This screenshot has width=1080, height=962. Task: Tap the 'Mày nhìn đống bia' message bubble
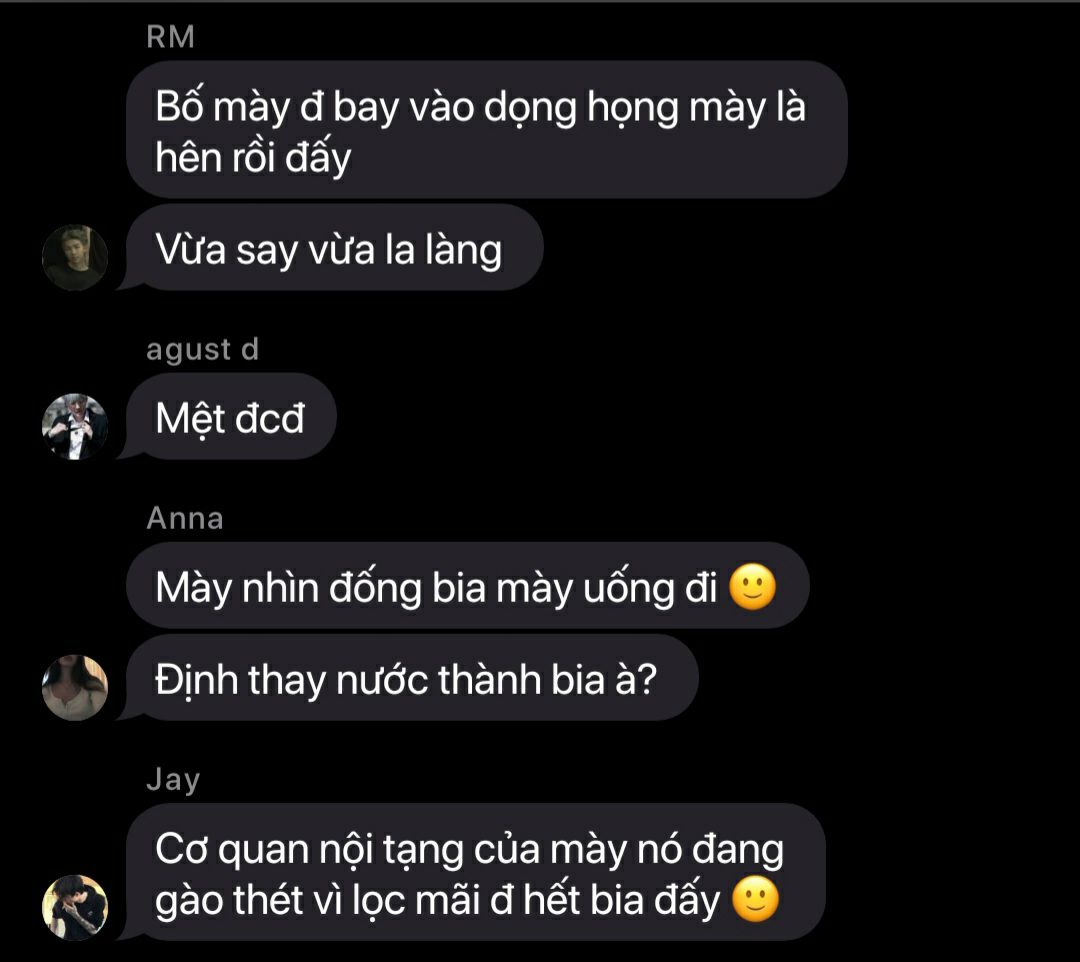(x=468, y=585)
